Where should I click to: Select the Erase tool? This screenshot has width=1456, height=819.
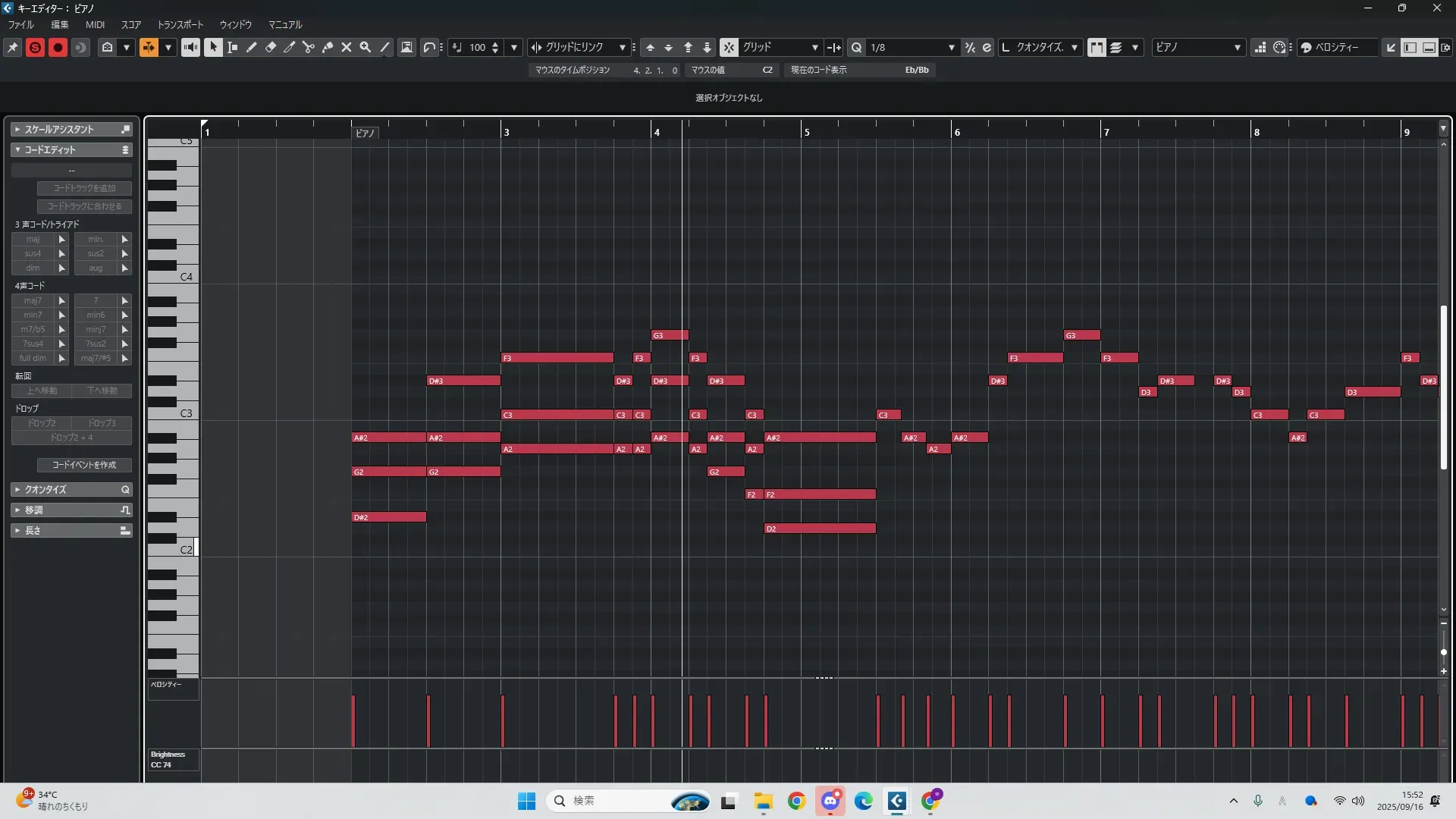[x=271, y=47]
